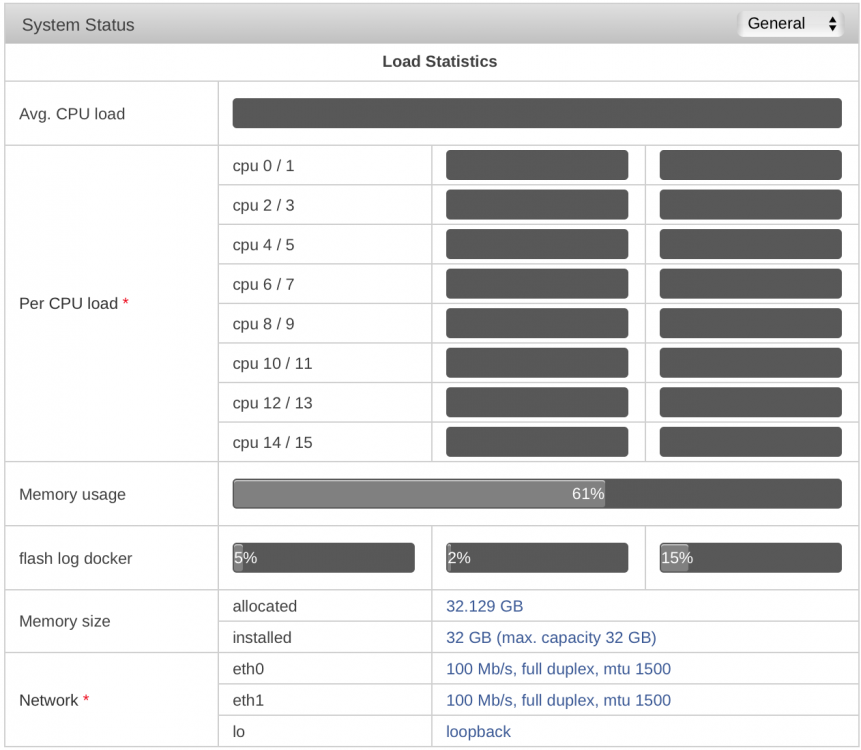Click the cpu 6 / 7 label
This screenshot has width=861, height=750.
[x=263, y=284]
